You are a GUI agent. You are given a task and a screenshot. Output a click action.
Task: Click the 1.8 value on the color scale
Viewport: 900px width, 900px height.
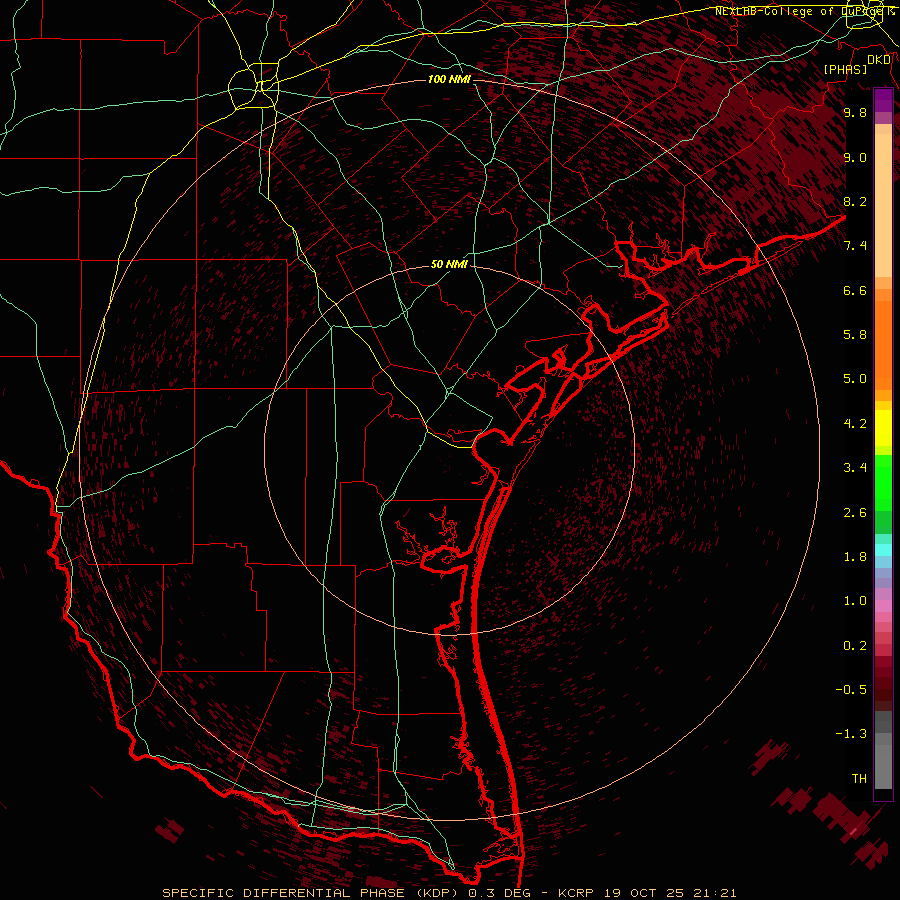[x=855, y=557]
